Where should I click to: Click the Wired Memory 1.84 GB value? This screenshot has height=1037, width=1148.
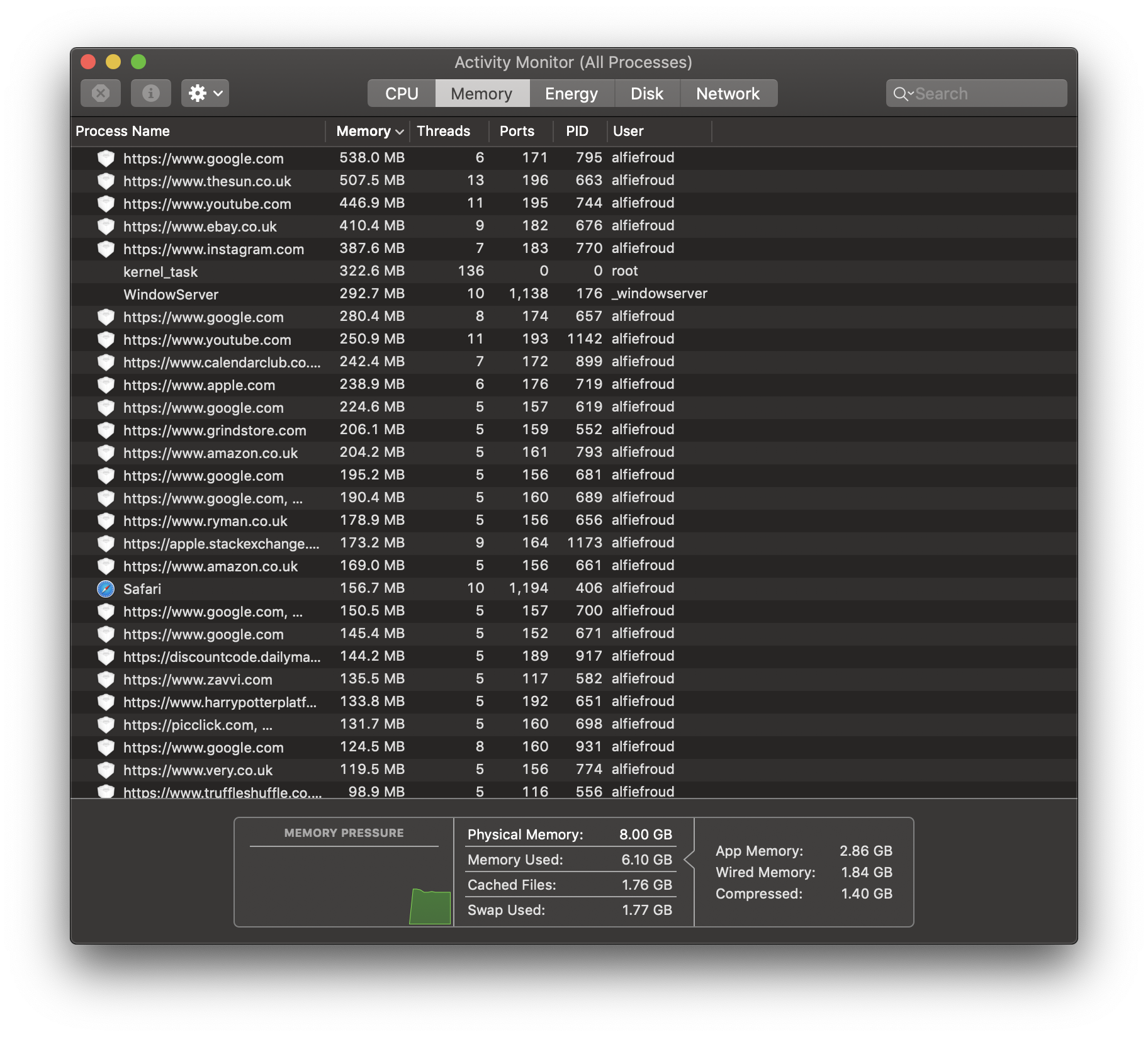click(867, 872)
